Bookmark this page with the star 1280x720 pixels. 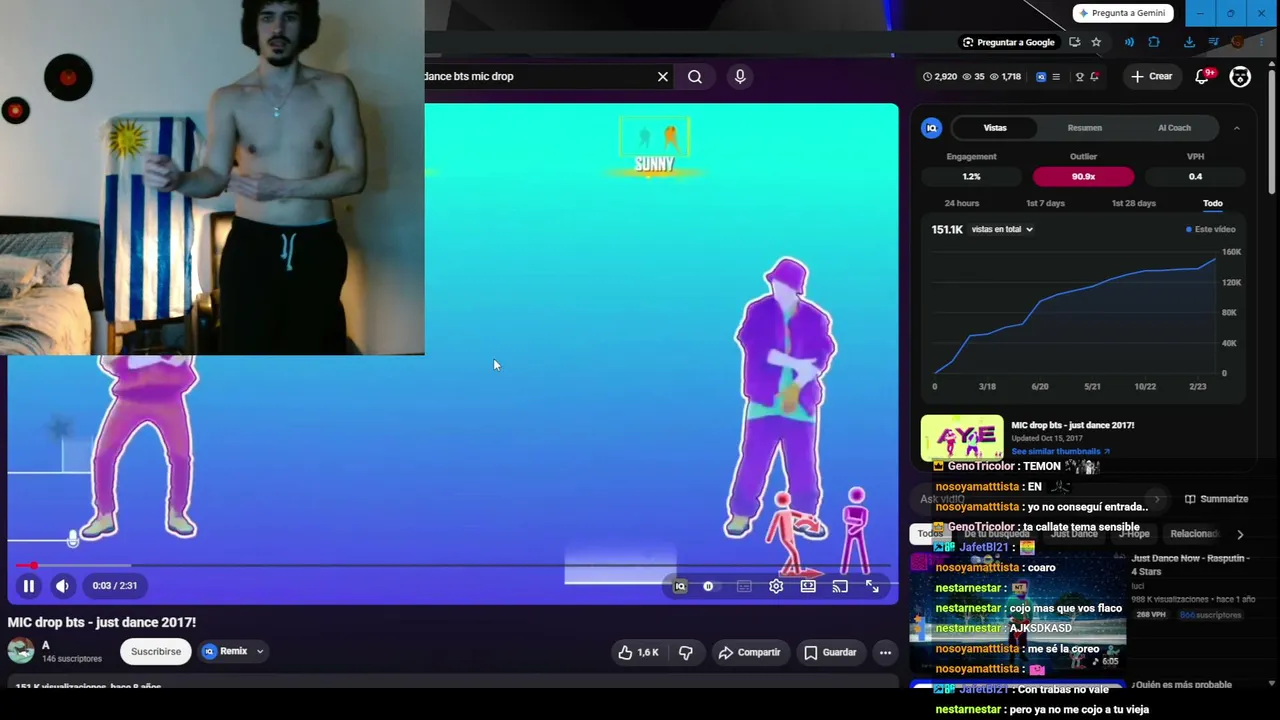1096,42
